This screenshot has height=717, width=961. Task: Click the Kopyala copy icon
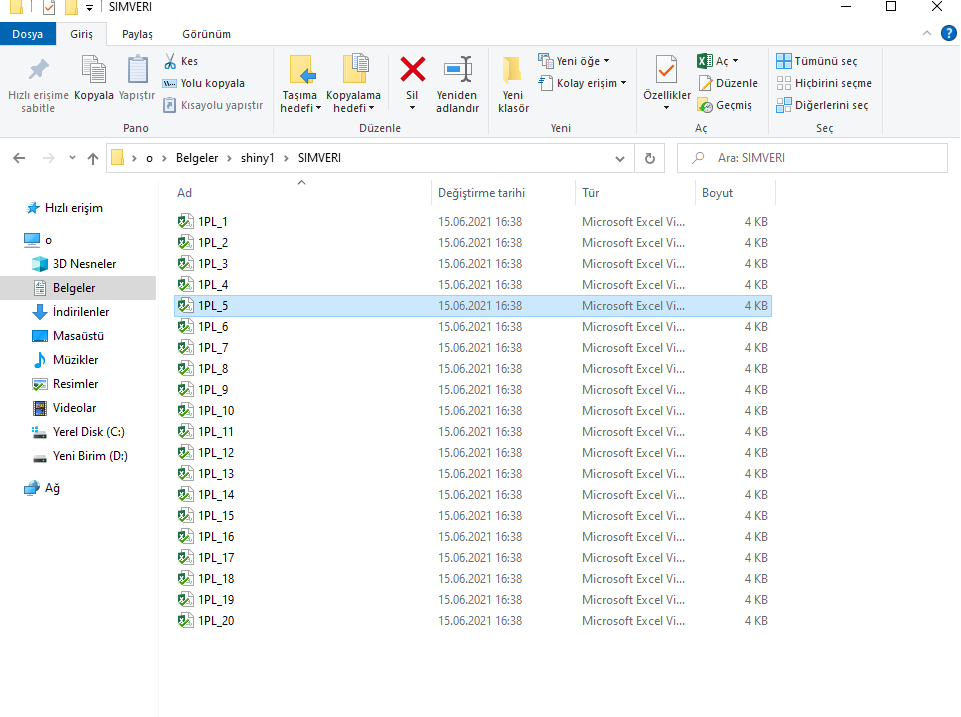click(94, 69)
